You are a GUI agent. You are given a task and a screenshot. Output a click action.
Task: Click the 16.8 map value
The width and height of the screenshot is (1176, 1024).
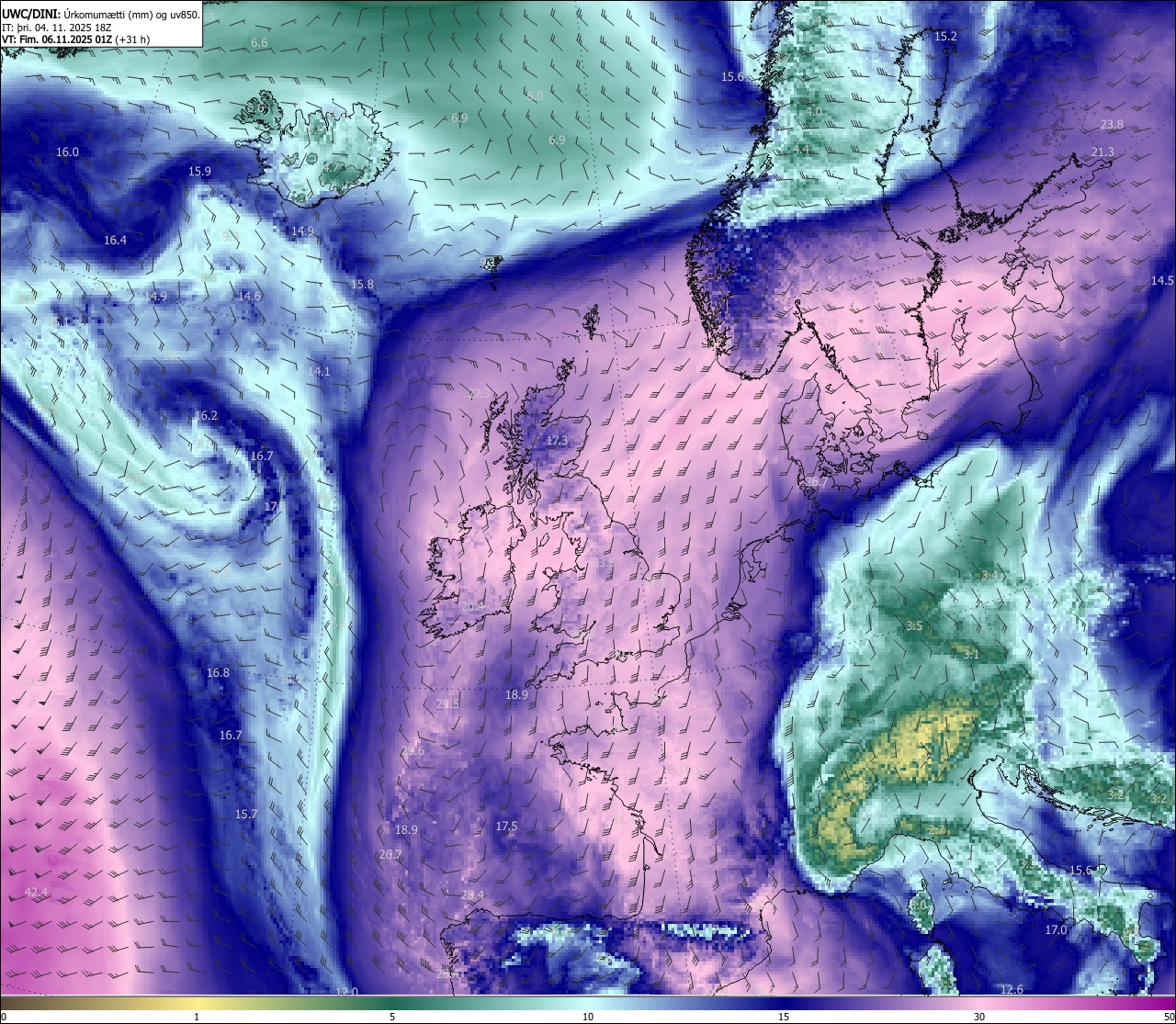[x=218, y=673]
